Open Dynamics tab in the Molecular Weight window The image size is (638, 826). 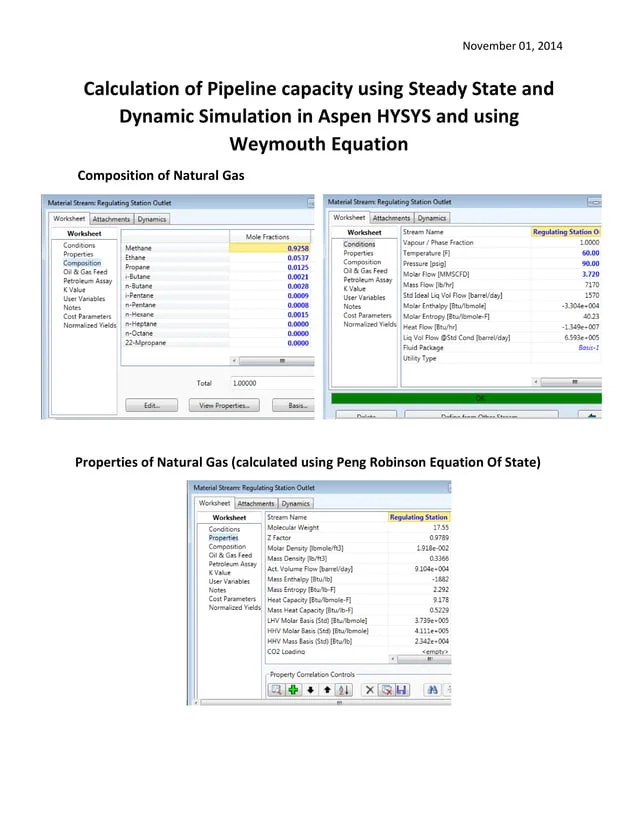coord(296,504)
